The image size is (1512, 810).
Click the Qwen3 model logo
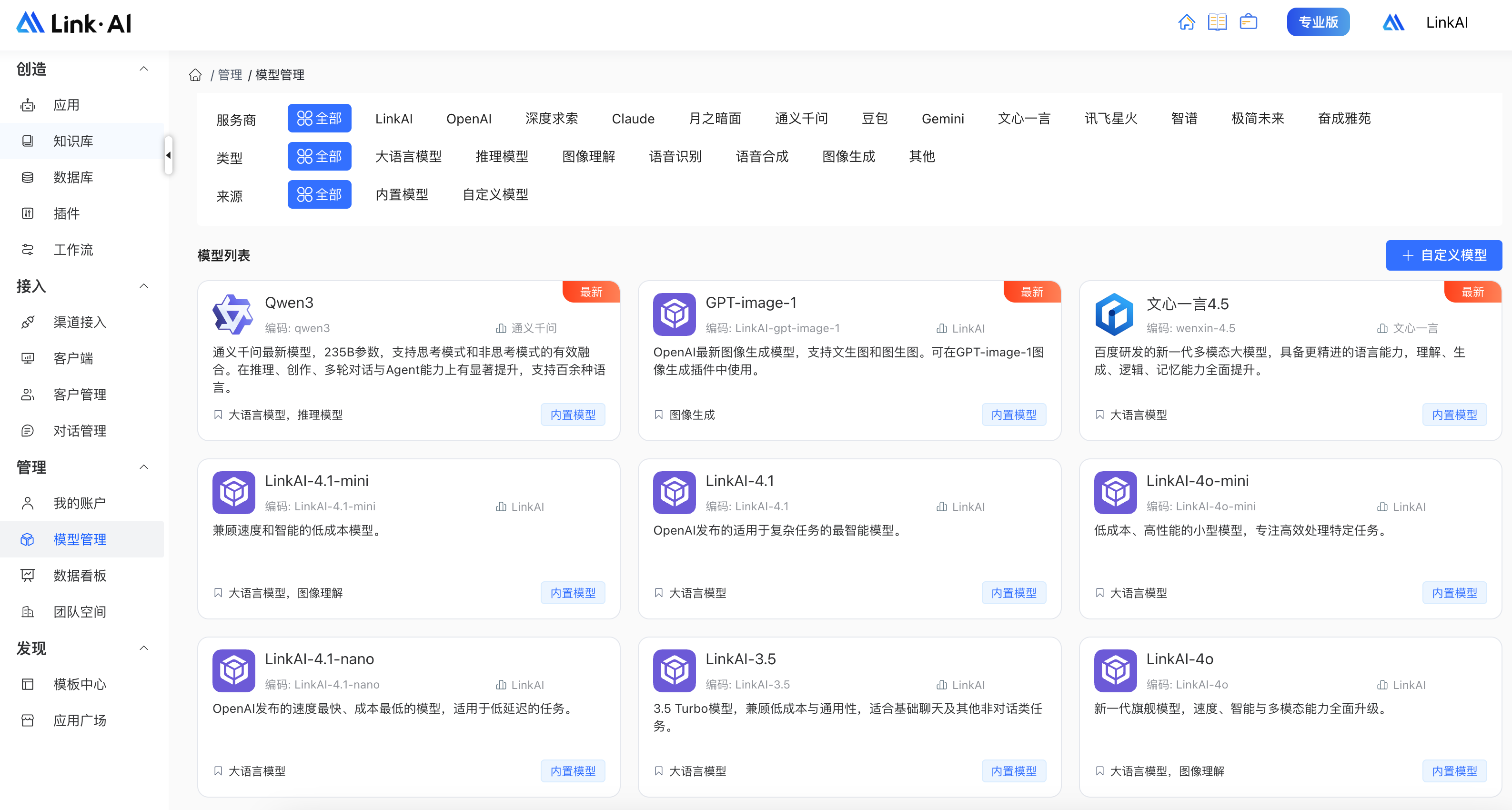[x=233, y=314]
